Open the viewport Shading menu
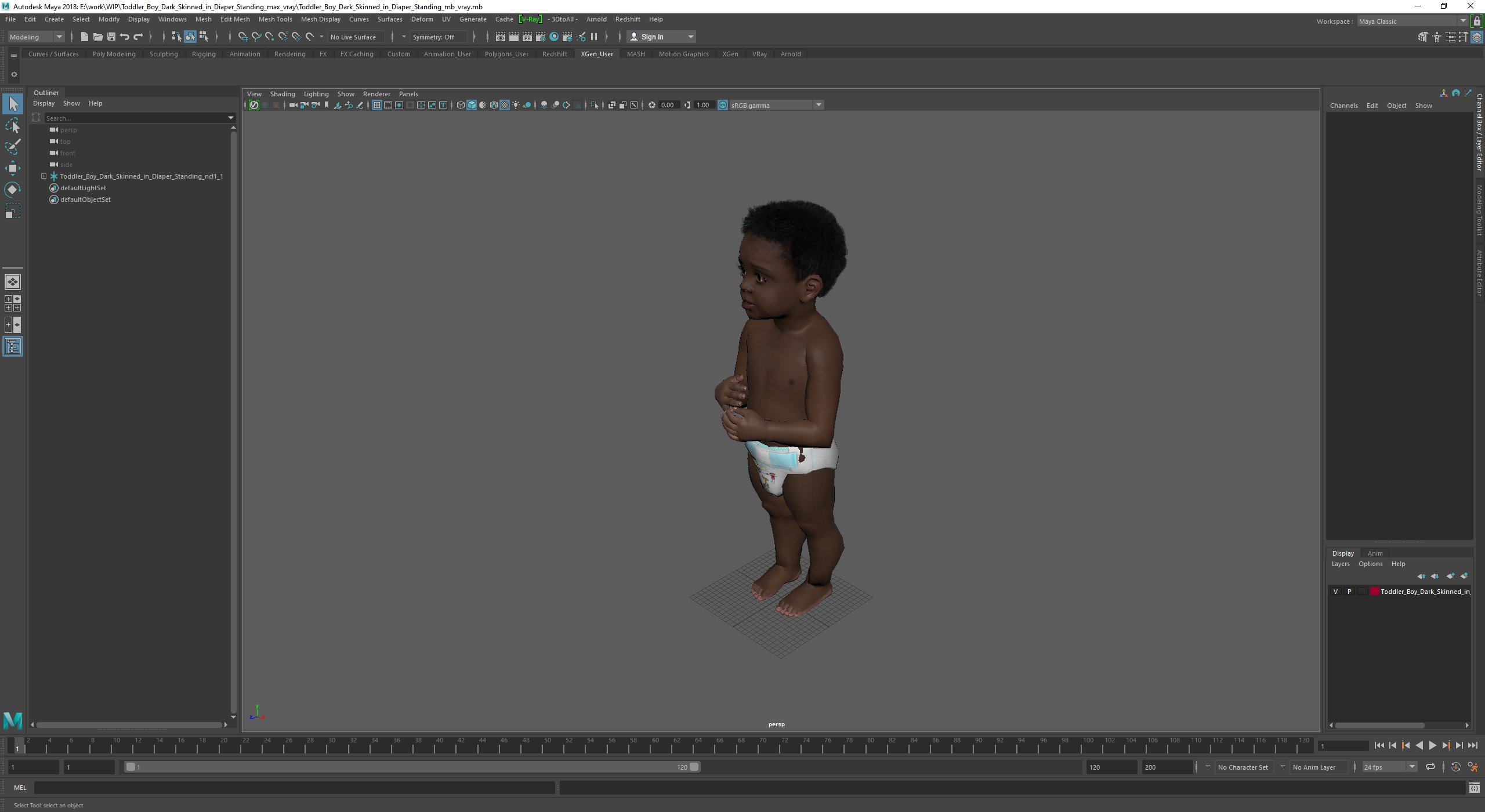The image size is (1485, 812). point(282,94)
